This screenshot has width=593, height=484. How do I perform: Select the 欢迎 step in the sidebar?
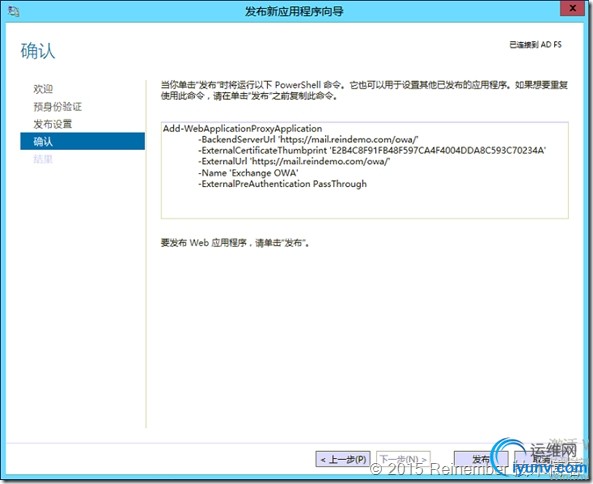point(43,89)
